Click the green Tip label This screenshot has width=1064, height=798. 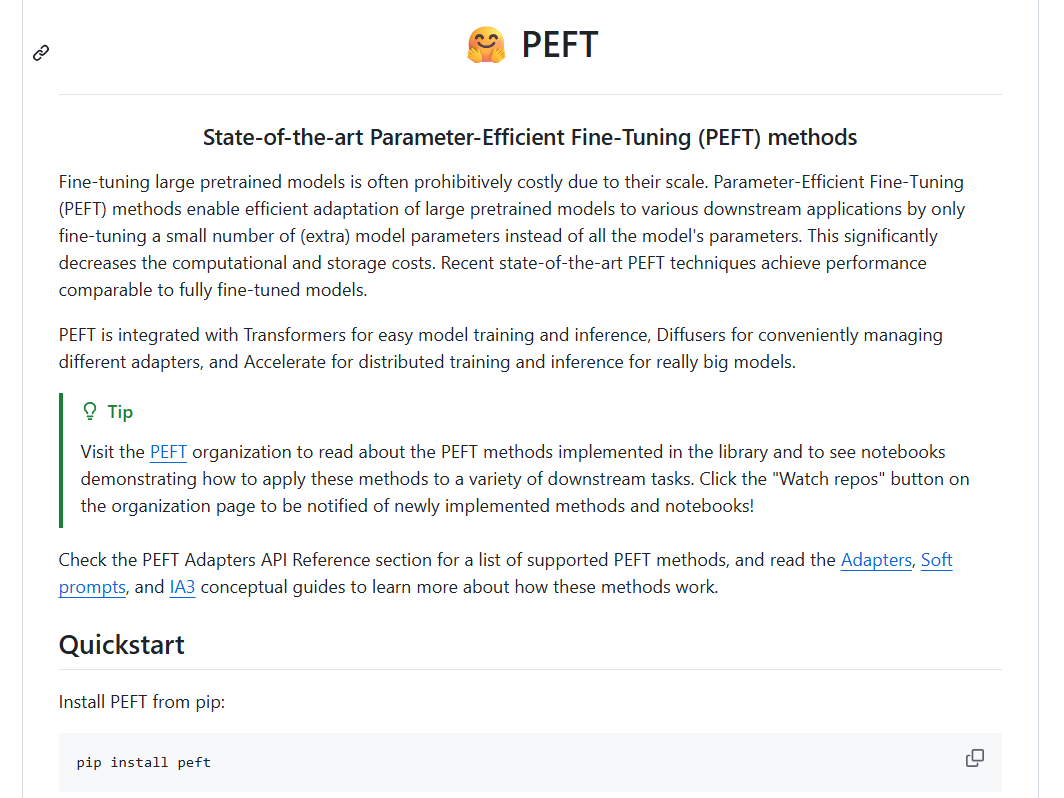click(120, 412)
